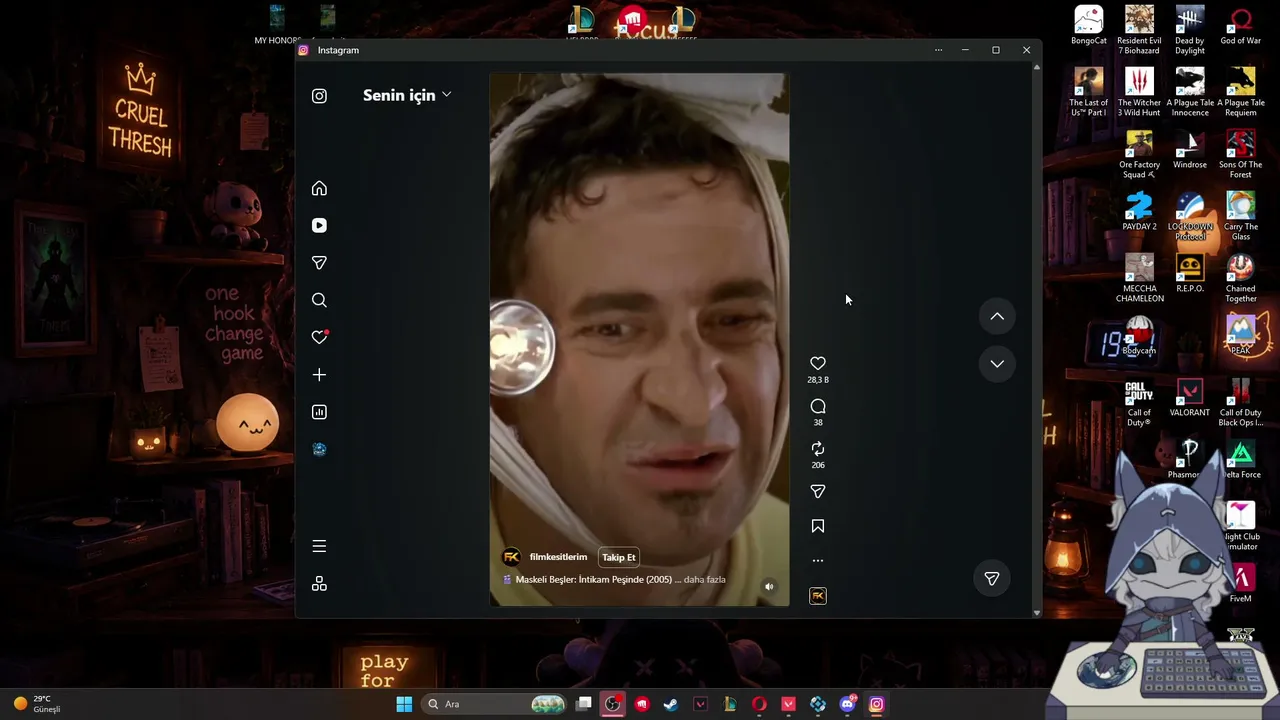Image resolution: width=1280 pixels, height=720 pixels.
Task: Select the MECCHA CHAMELEON desktop shortcut
Action: [1139, 279]
